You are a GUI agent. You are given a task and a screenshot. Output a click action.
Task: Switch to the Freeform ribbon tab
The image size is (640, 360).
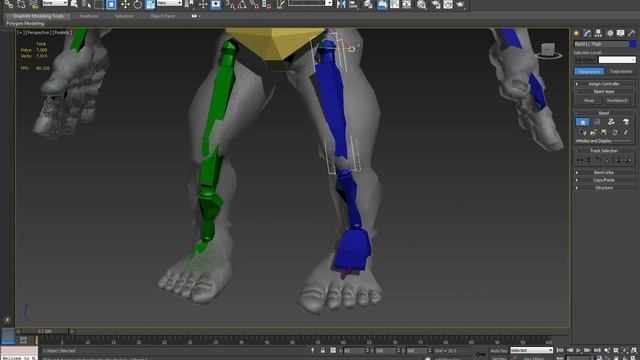tap(89, 16)
